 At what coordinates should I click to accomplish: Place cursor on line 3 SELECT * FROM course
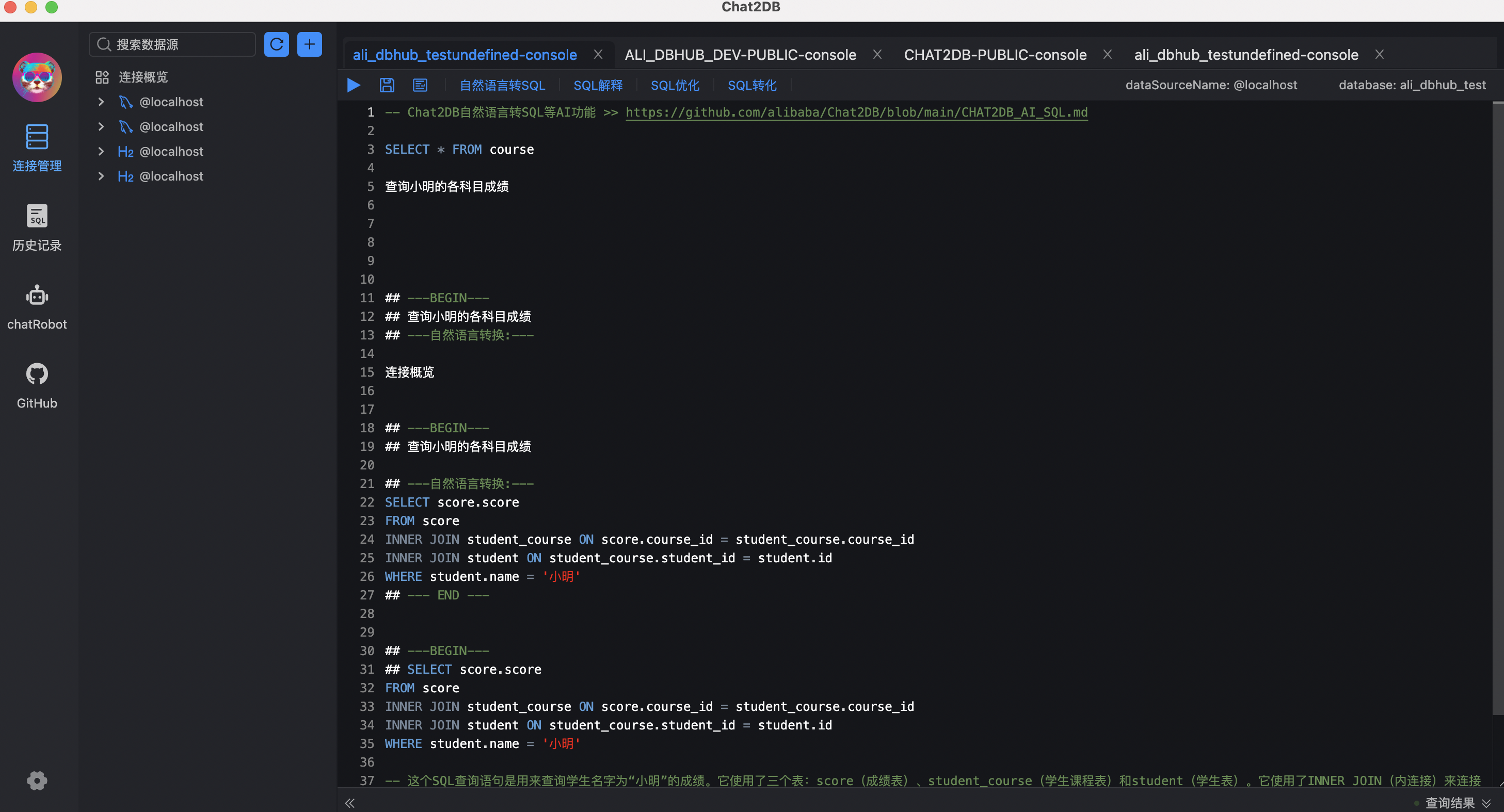(x=459, y=150)
